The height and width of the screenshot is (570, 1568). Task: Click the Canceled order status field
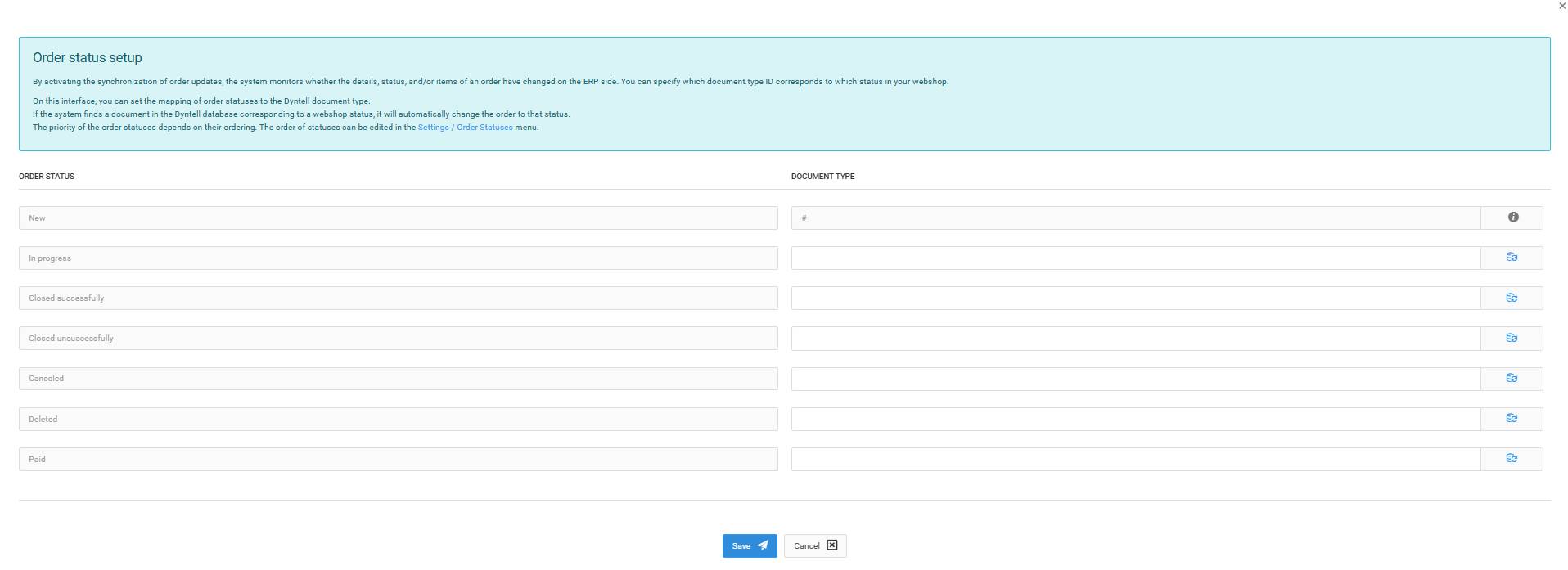[x=398, y=379]
